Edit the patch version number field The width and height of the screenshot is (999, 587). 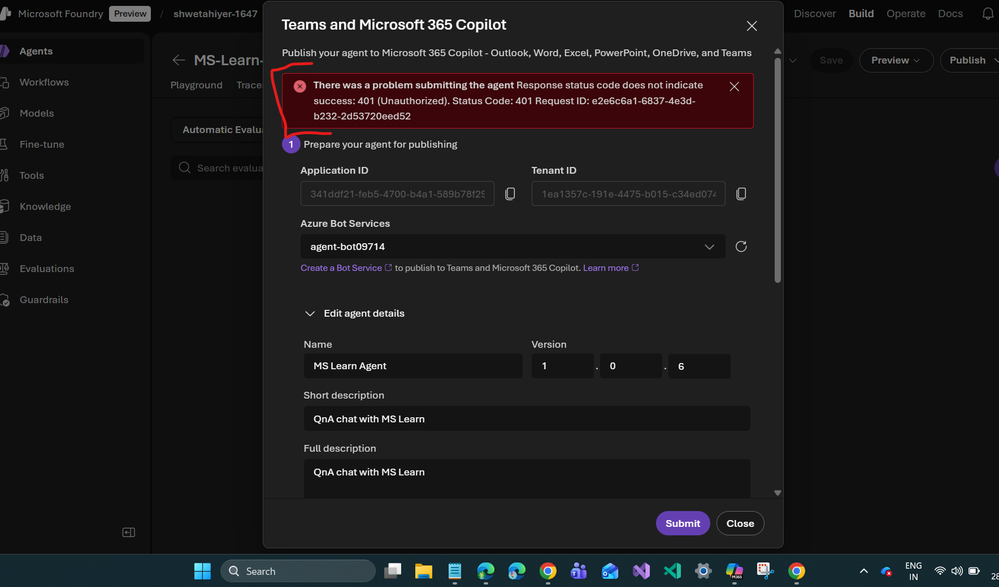(699, 366)
